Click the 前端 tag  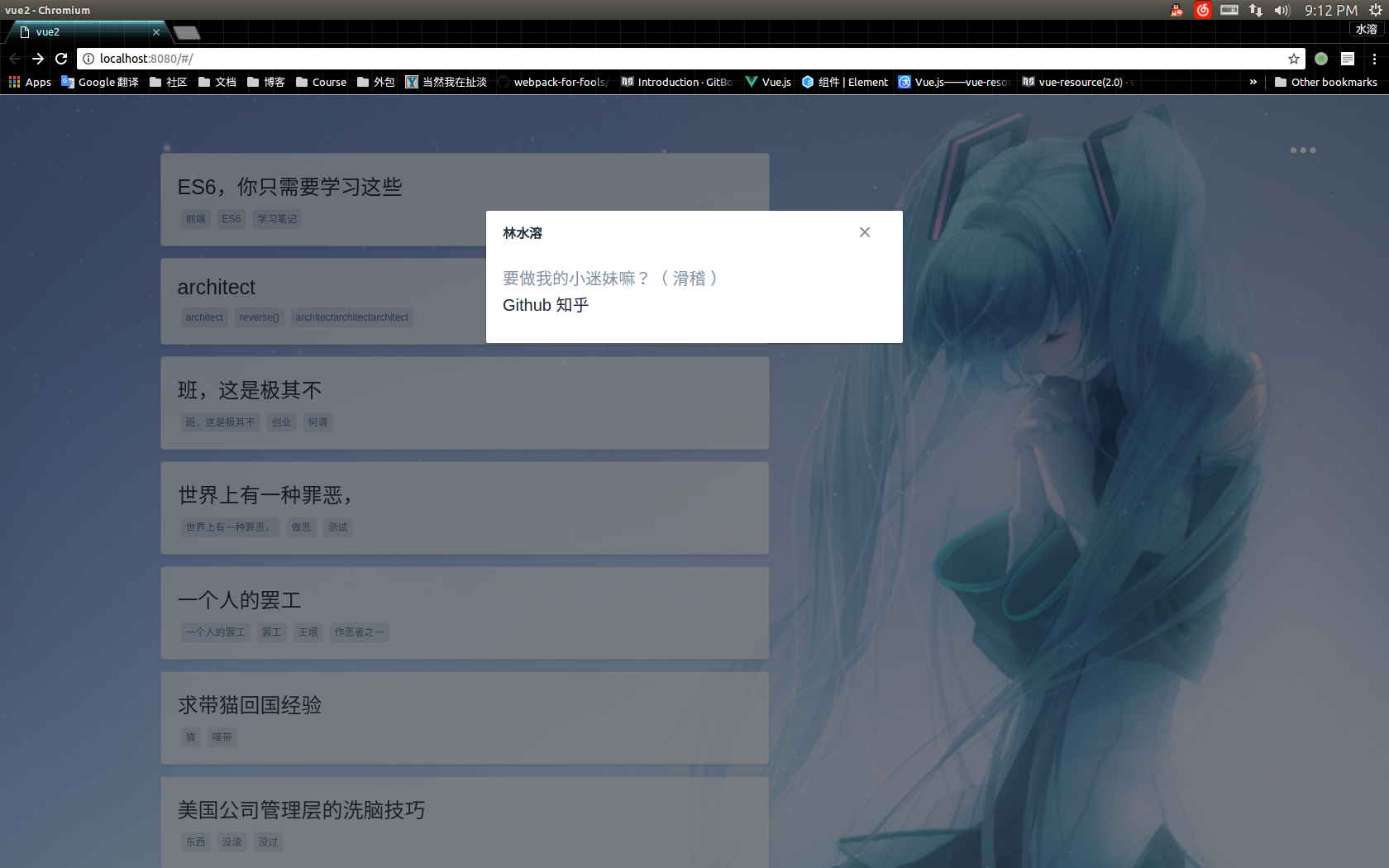pos(195,219)
